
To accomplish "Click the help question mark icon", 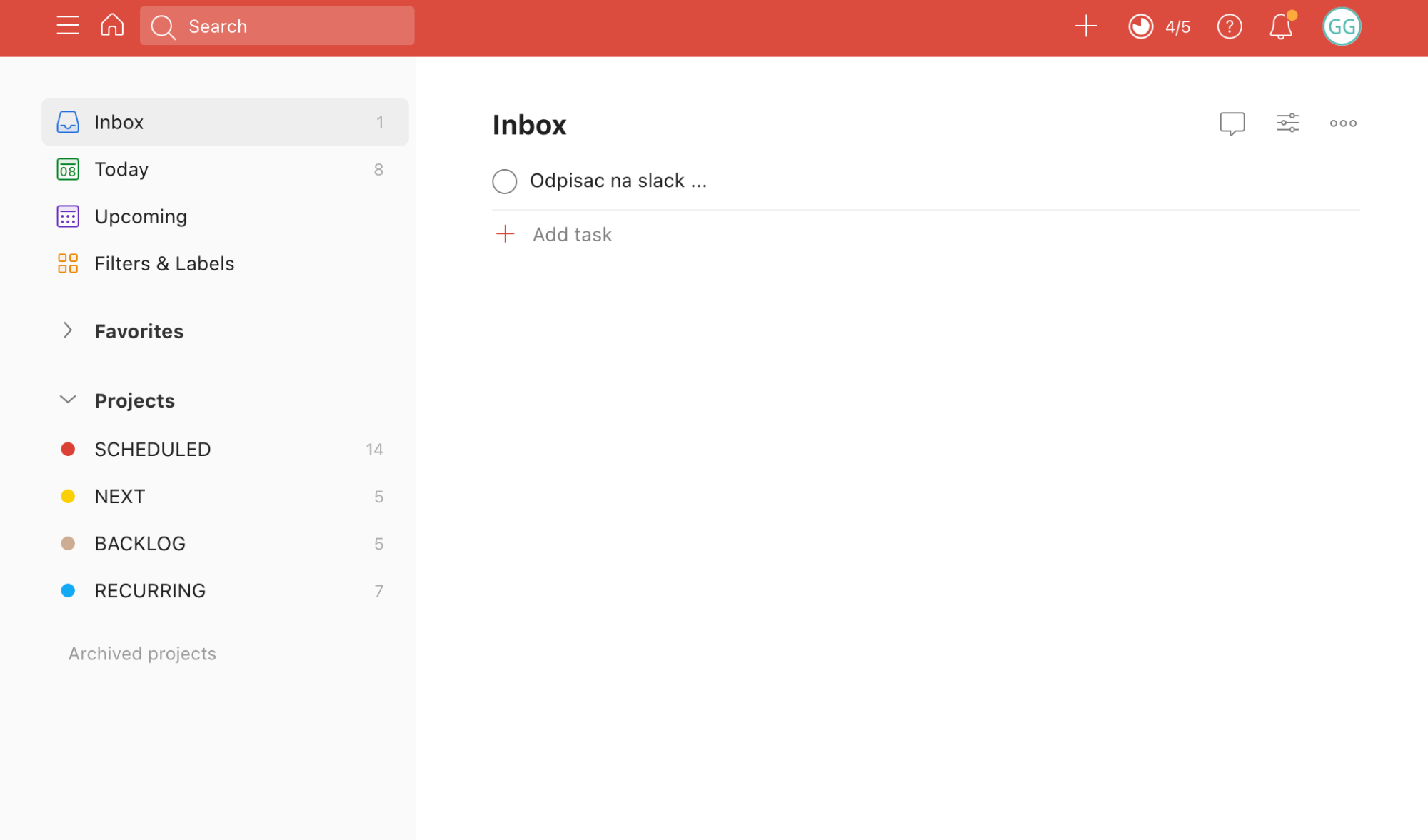I will coord(1229,27).
